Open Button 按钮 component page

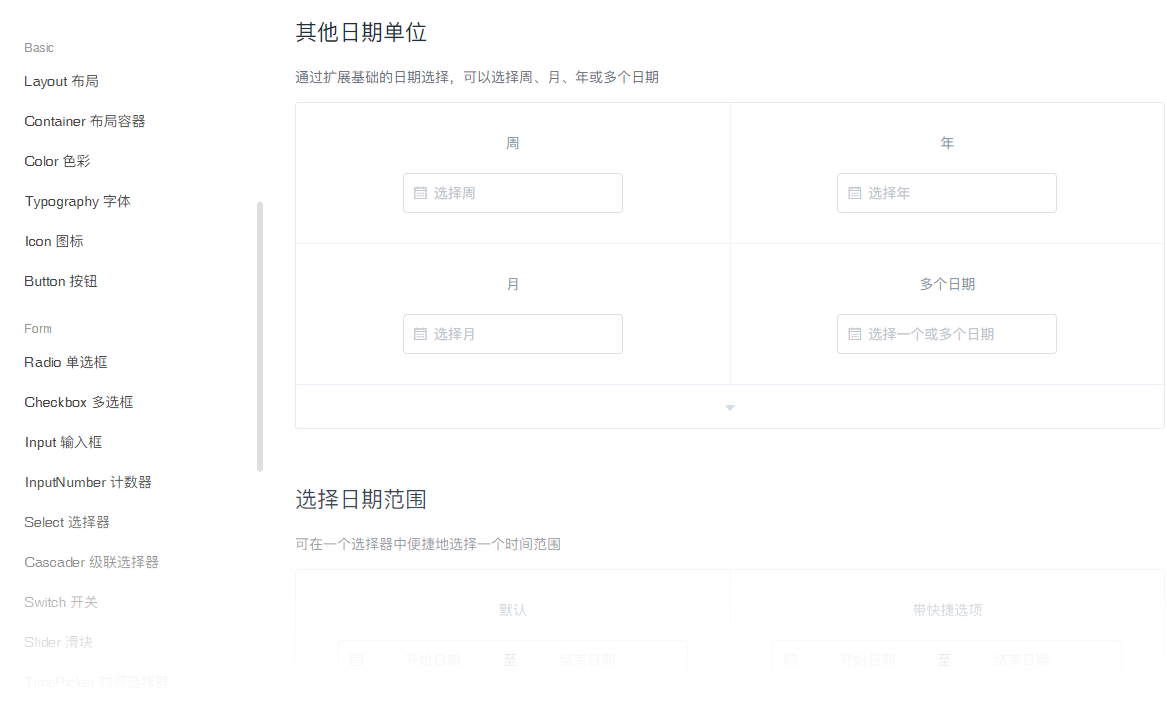pyautogui.click(x=61, y=281)
